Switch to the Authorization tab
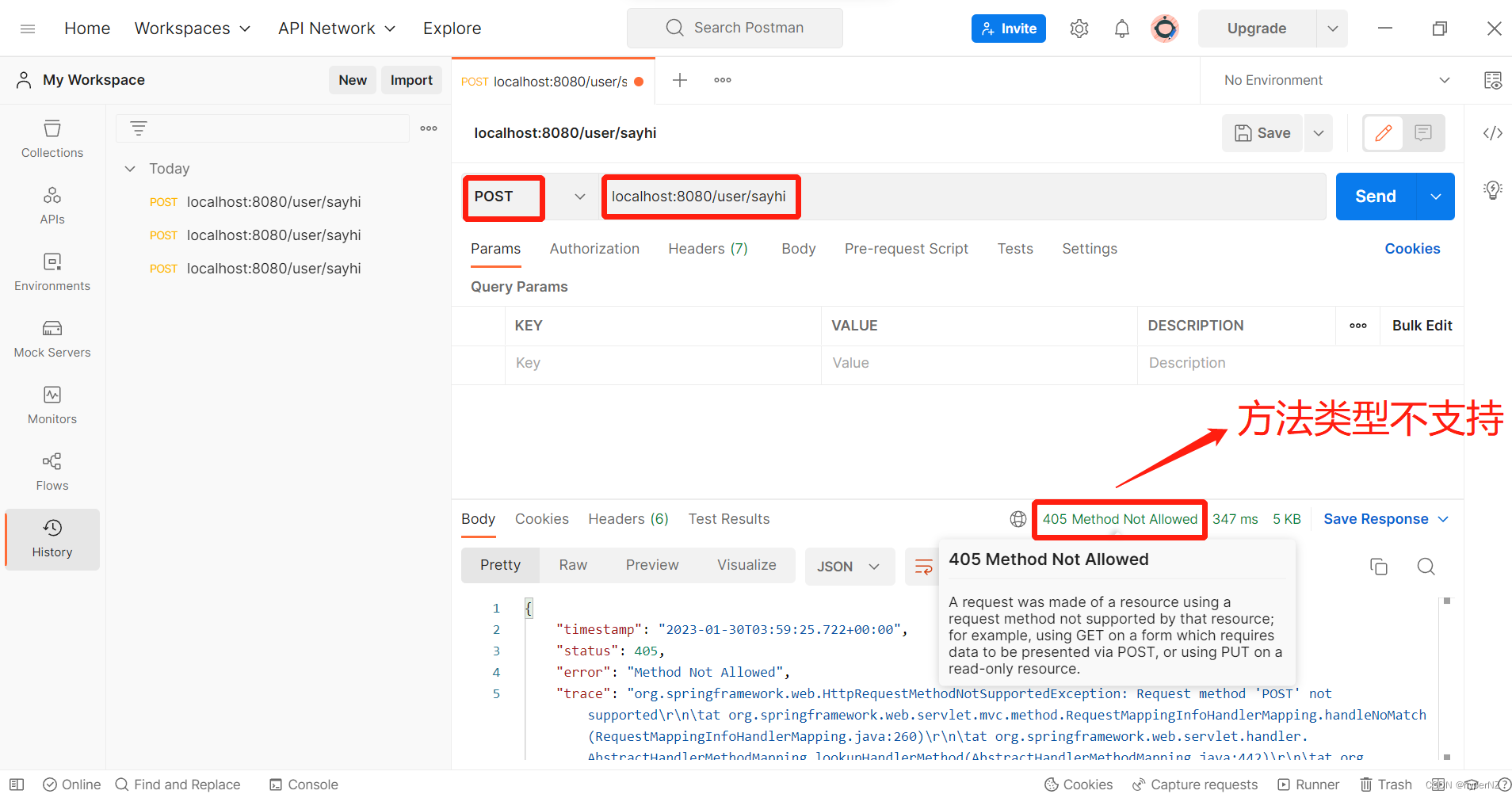 (594, 249)
